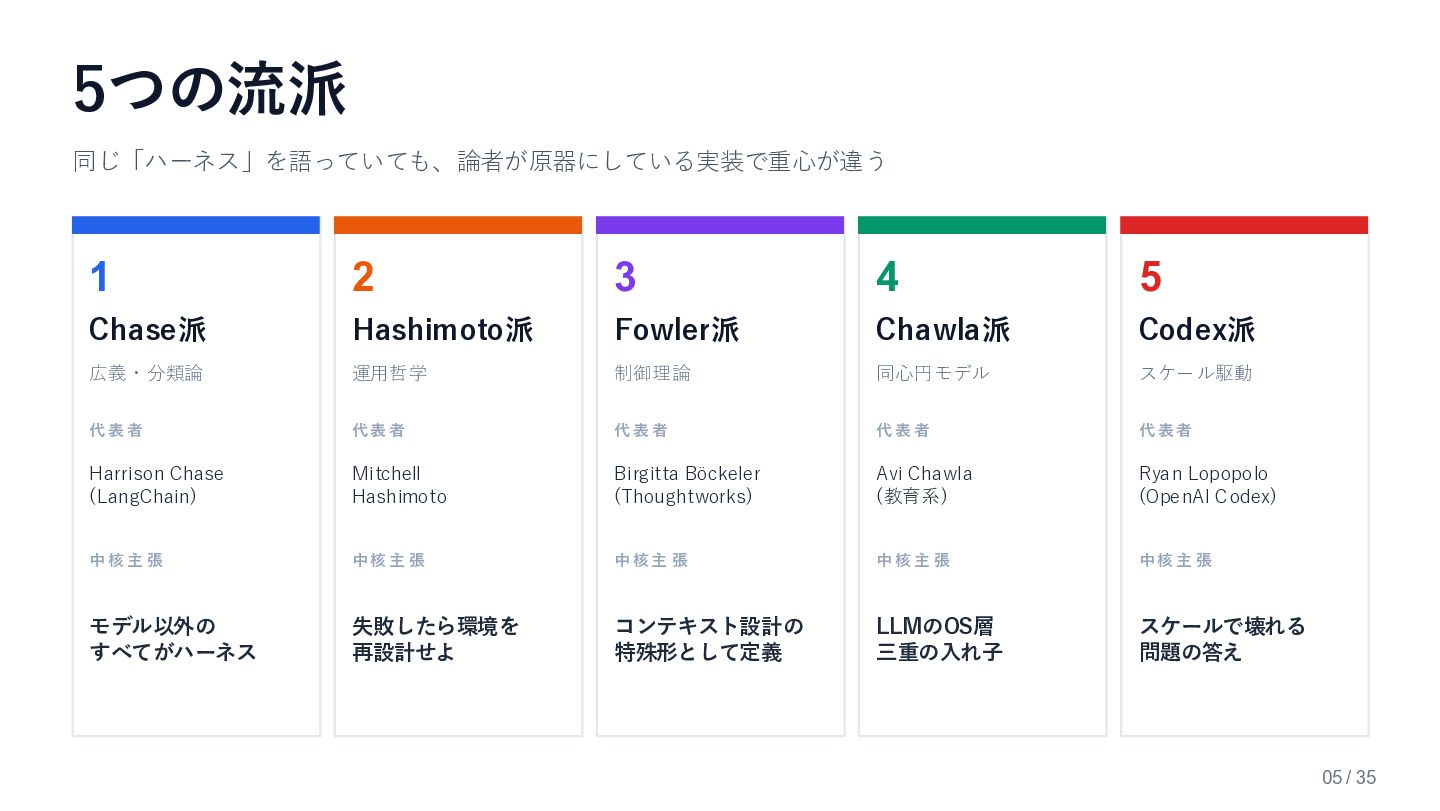Click the red color bar above Codex派
Screen dimensions: 1440x811
(x=1244, y=225)
